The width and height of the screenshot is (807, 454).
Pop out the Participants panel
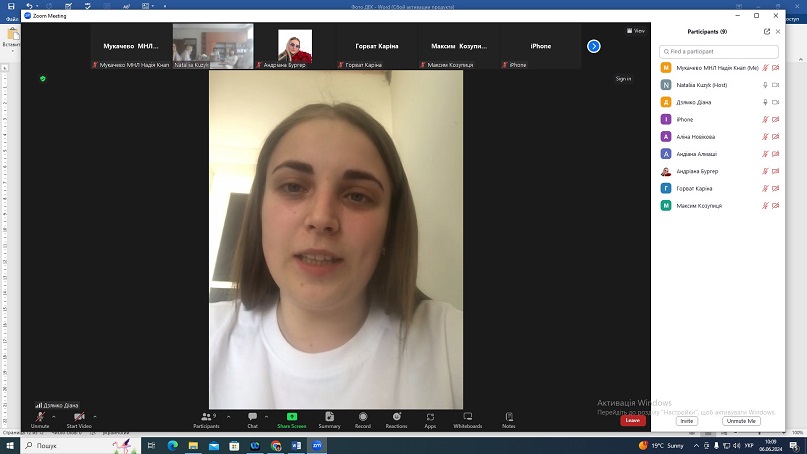point(767,31)
